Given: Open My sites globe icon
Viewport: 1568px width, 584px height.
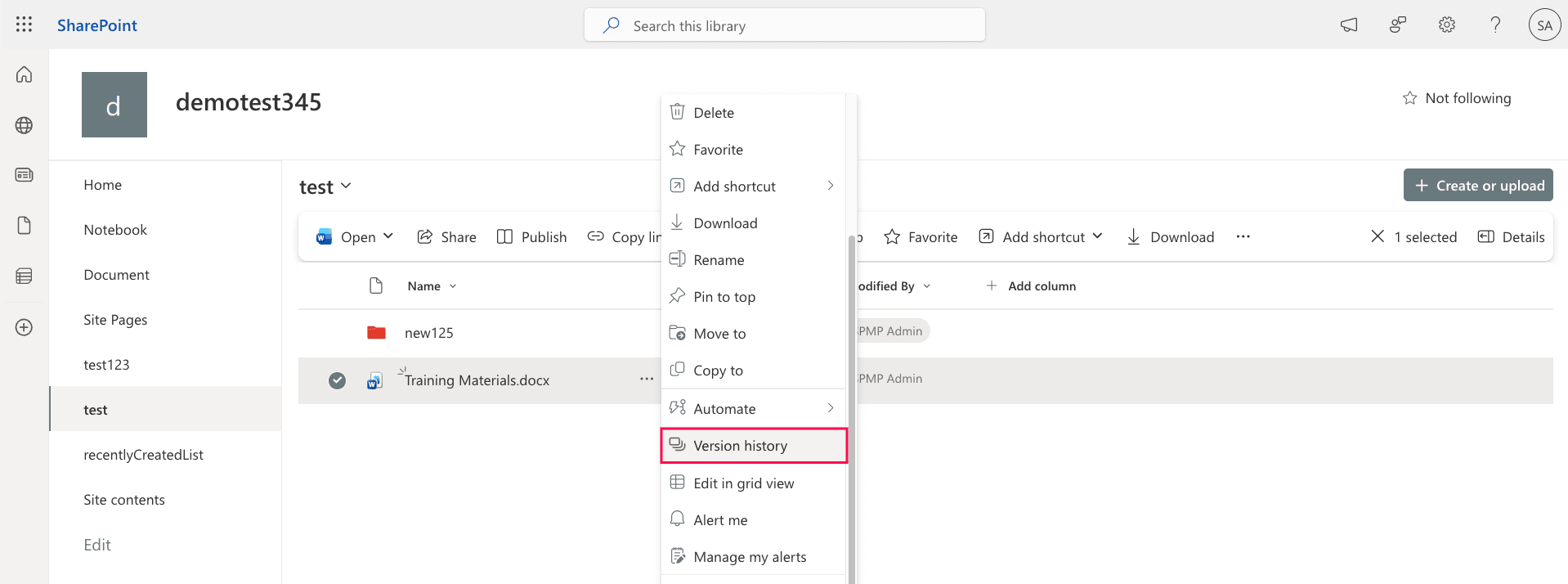Looking at the screenshot, I should click(x=24, y=125).
